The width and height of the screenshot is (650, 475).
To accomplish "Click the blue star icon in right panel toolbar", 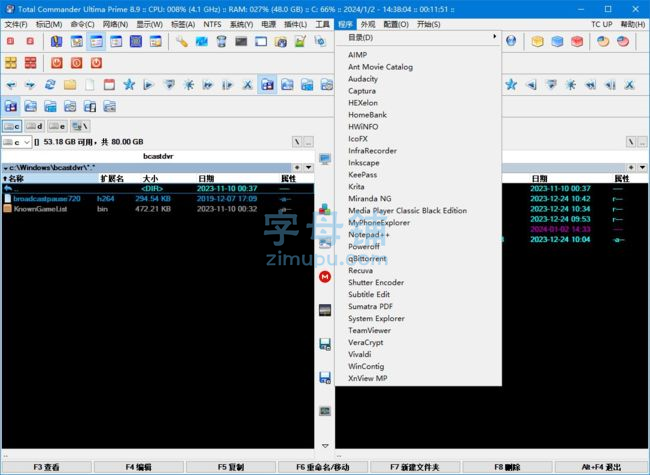I will [511, 85].
